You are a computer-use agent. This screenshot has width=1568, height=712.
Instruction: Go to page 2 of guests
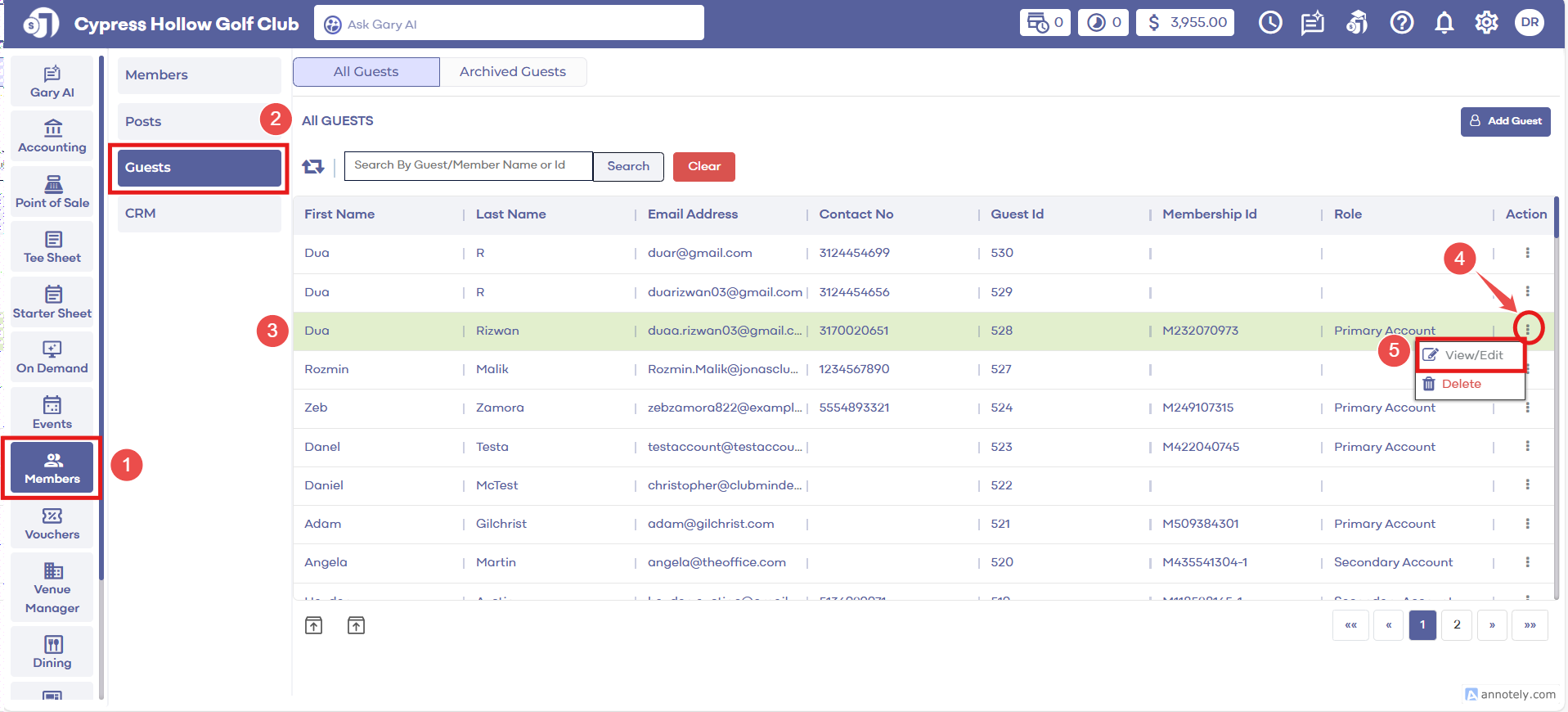click(x=1456, y=625)
